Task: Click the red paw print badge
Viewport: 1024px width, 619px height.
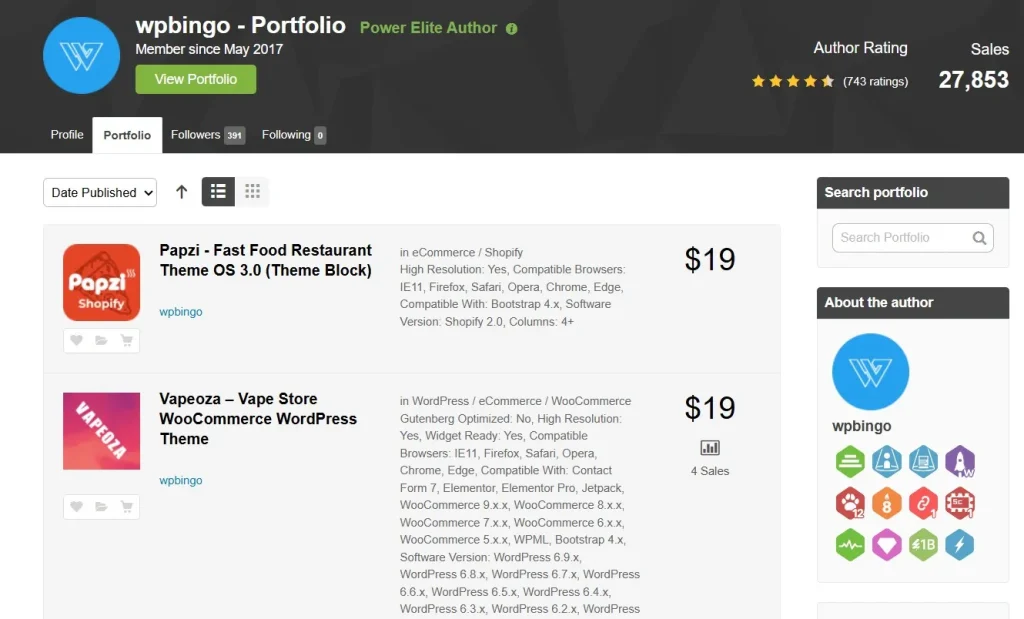Action: pos(850,503)
